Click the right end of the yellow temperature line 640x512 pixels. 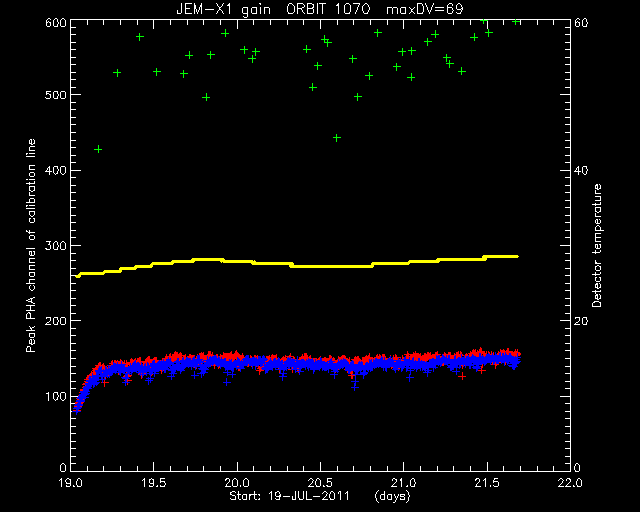coord(516,256)
